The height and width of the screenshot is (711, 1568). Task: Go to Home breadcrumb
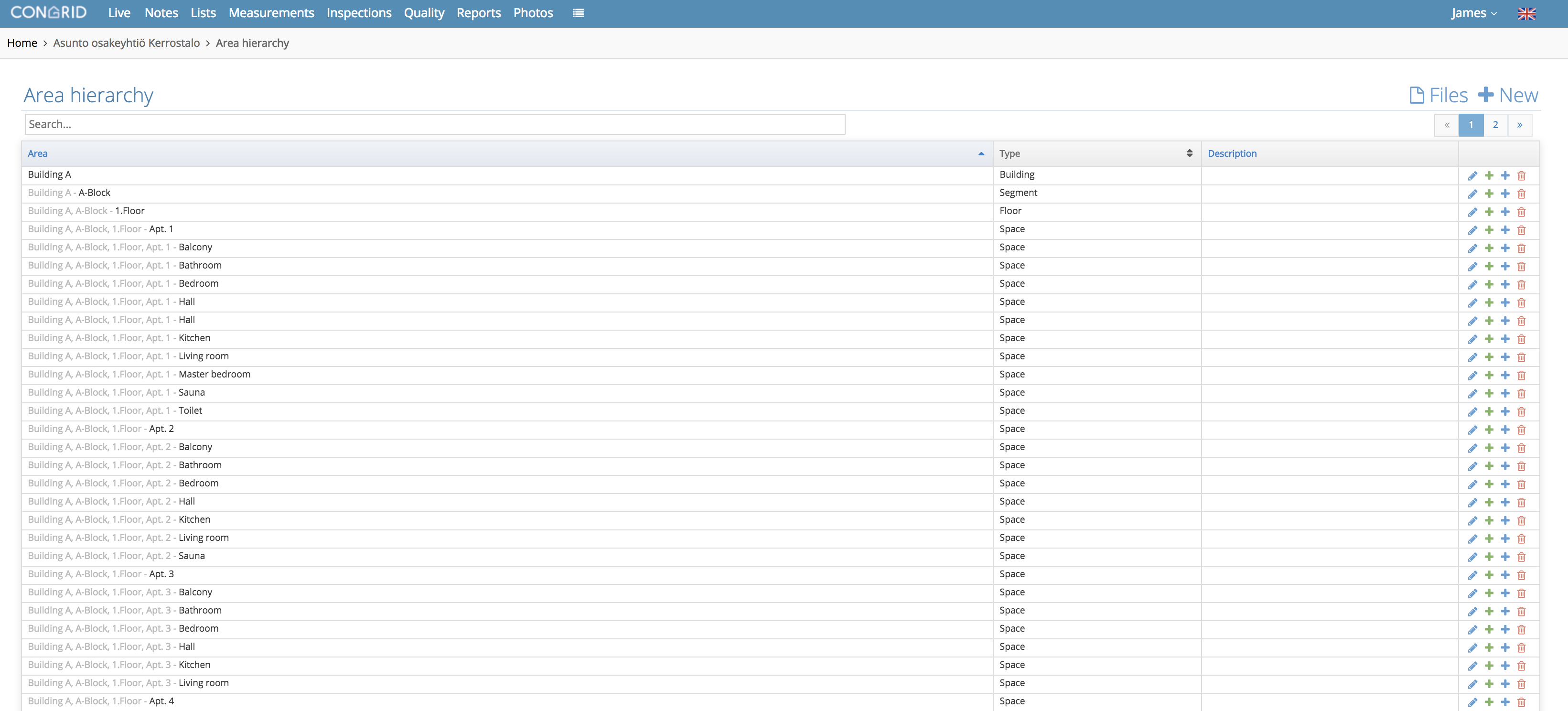pos(22,43)
